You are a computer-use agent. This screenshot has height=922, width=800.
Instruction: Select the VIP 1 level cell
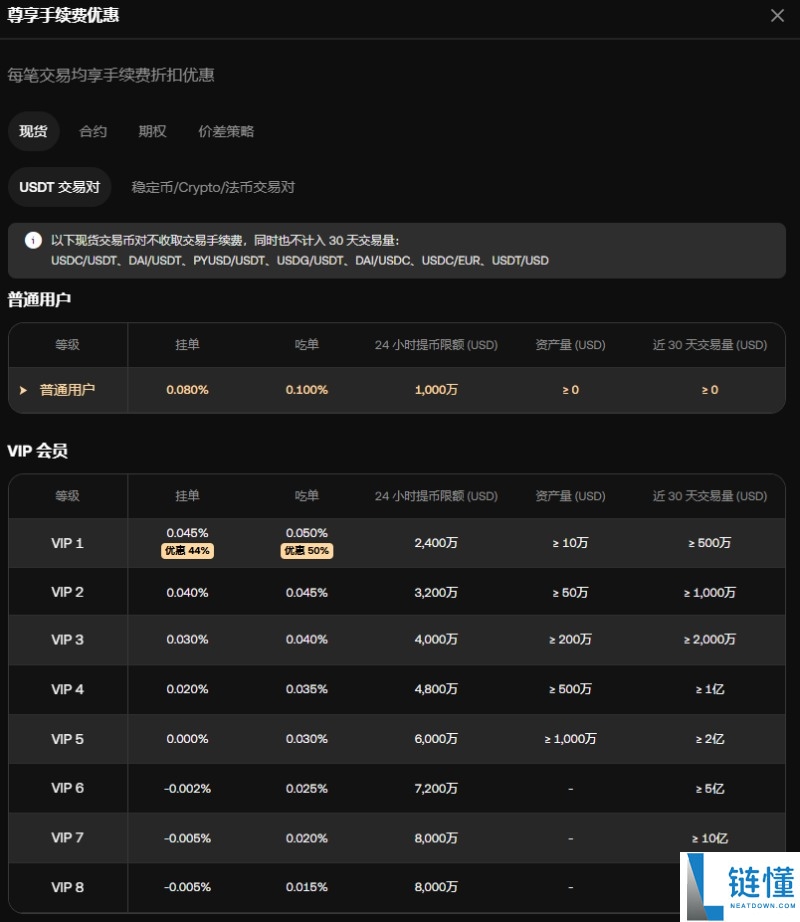tap(68, 543)
